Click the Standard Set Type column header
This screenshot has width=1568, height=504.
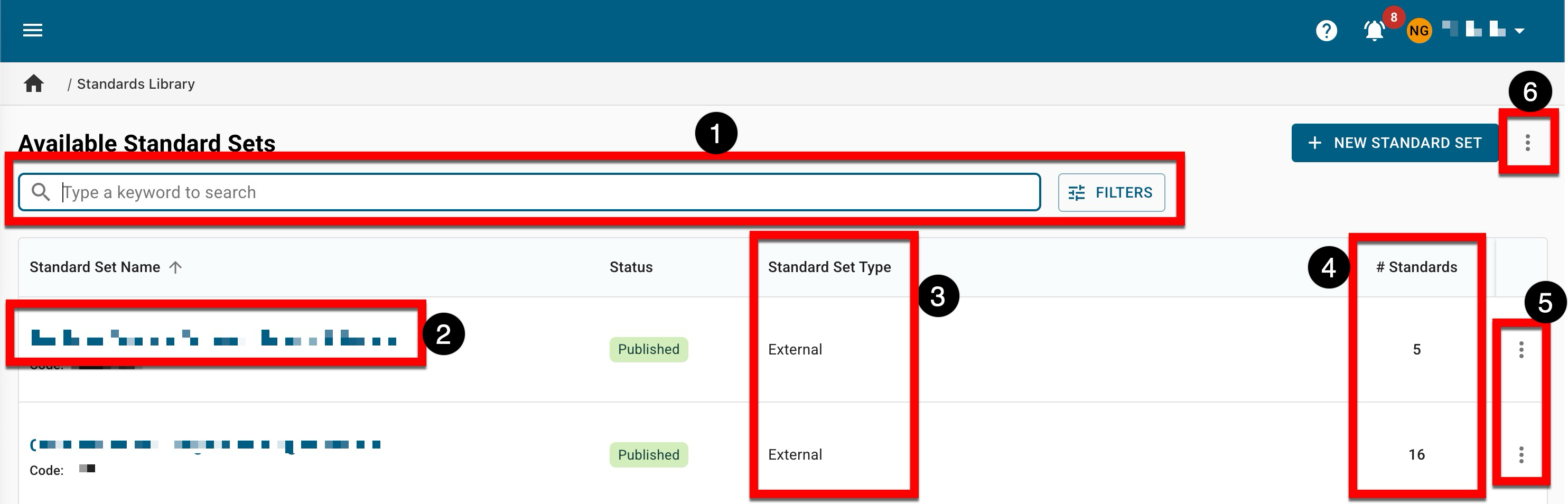coord(829,267)
